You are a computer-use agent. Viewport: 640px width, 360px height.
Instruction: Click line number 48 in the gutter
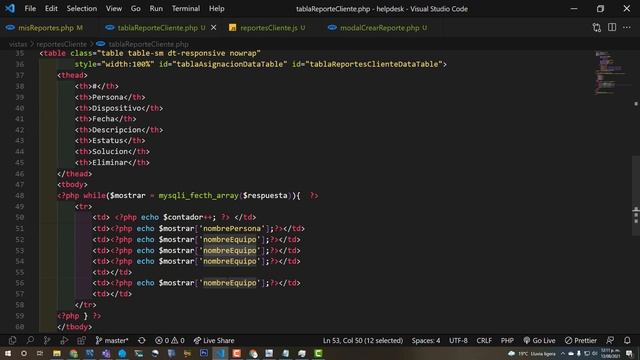click(20, 196)
